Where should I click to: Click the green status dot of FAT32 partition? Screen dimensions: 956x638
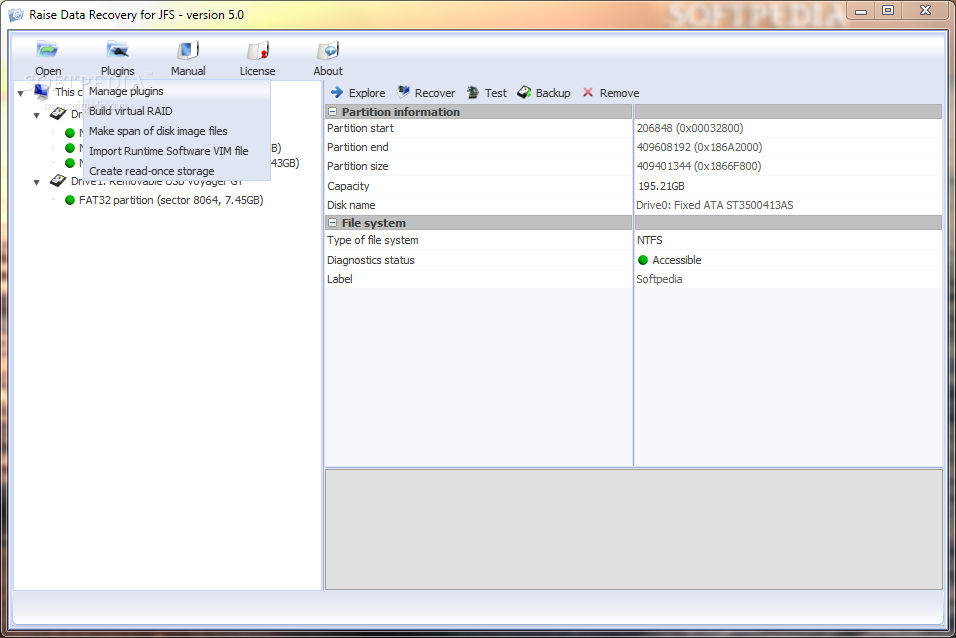click(70, 200)
